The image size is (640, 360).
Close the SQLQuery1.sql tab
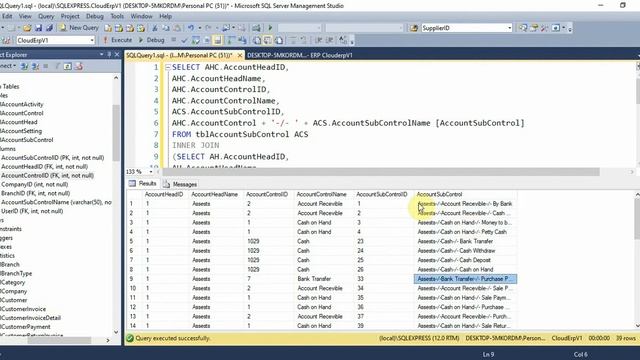click(240, 55)
